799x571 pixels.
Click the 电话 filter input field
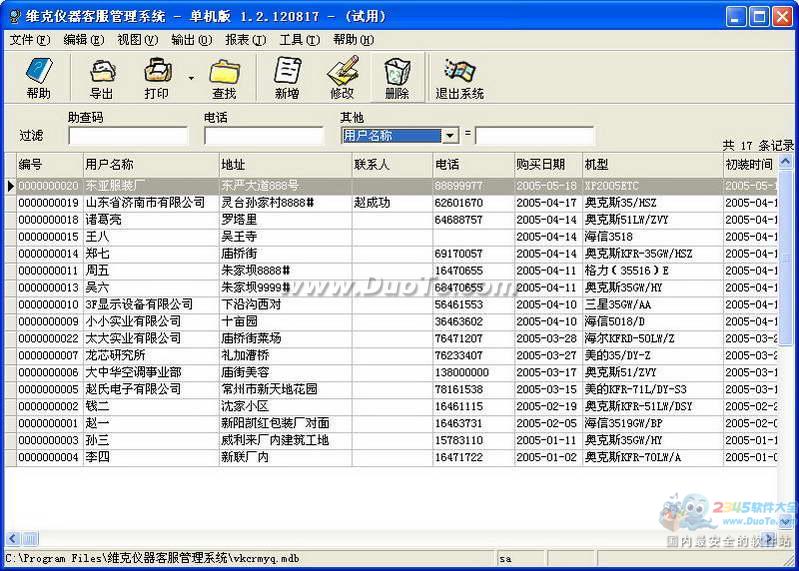[x=264, y=135]
